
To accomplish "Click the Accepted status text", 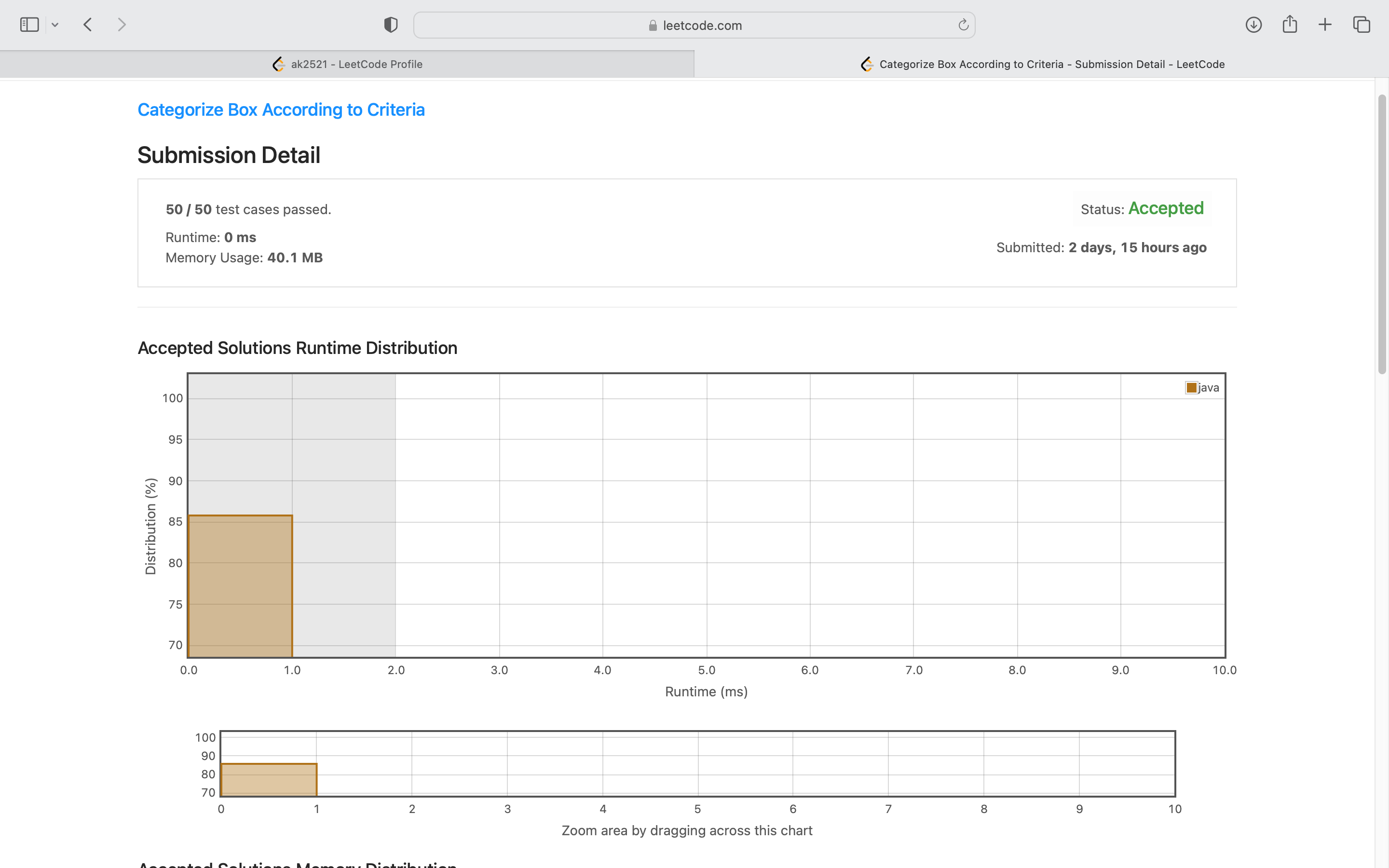I will click(1166, 208).
